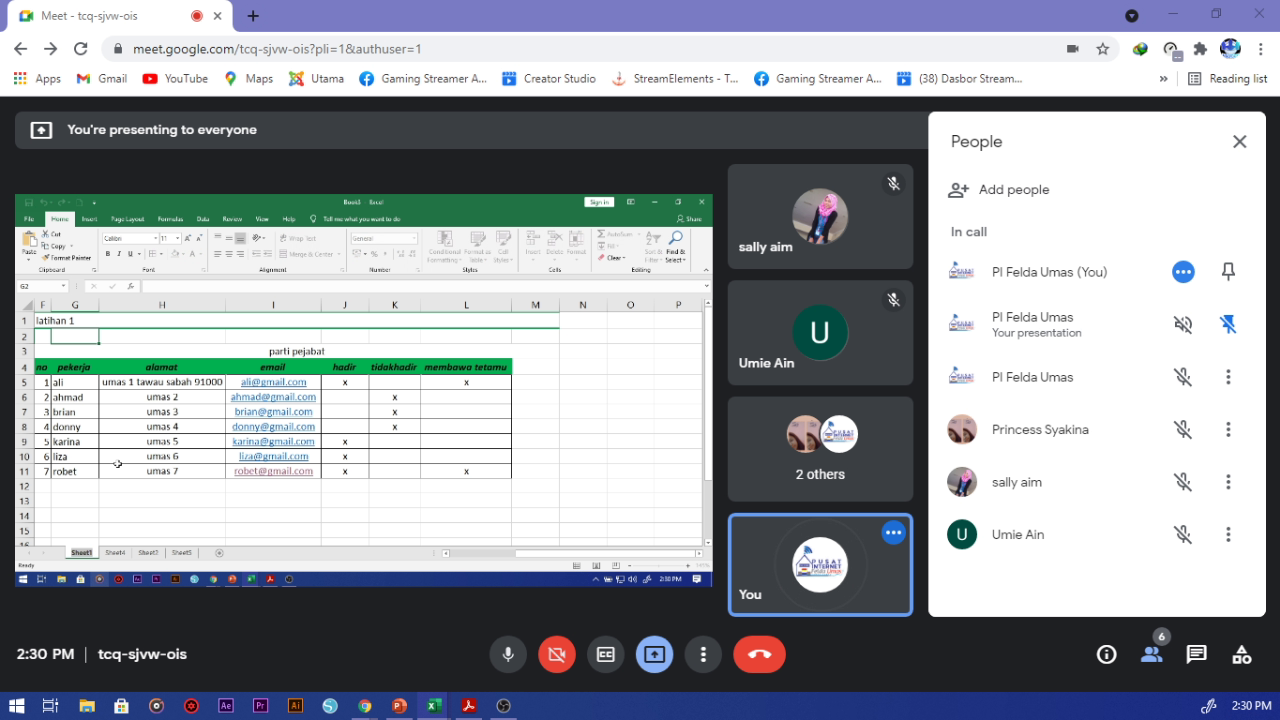Open the chat panel icon
This screenshot has width=1280, height=720.
(x=1196, y=654)
